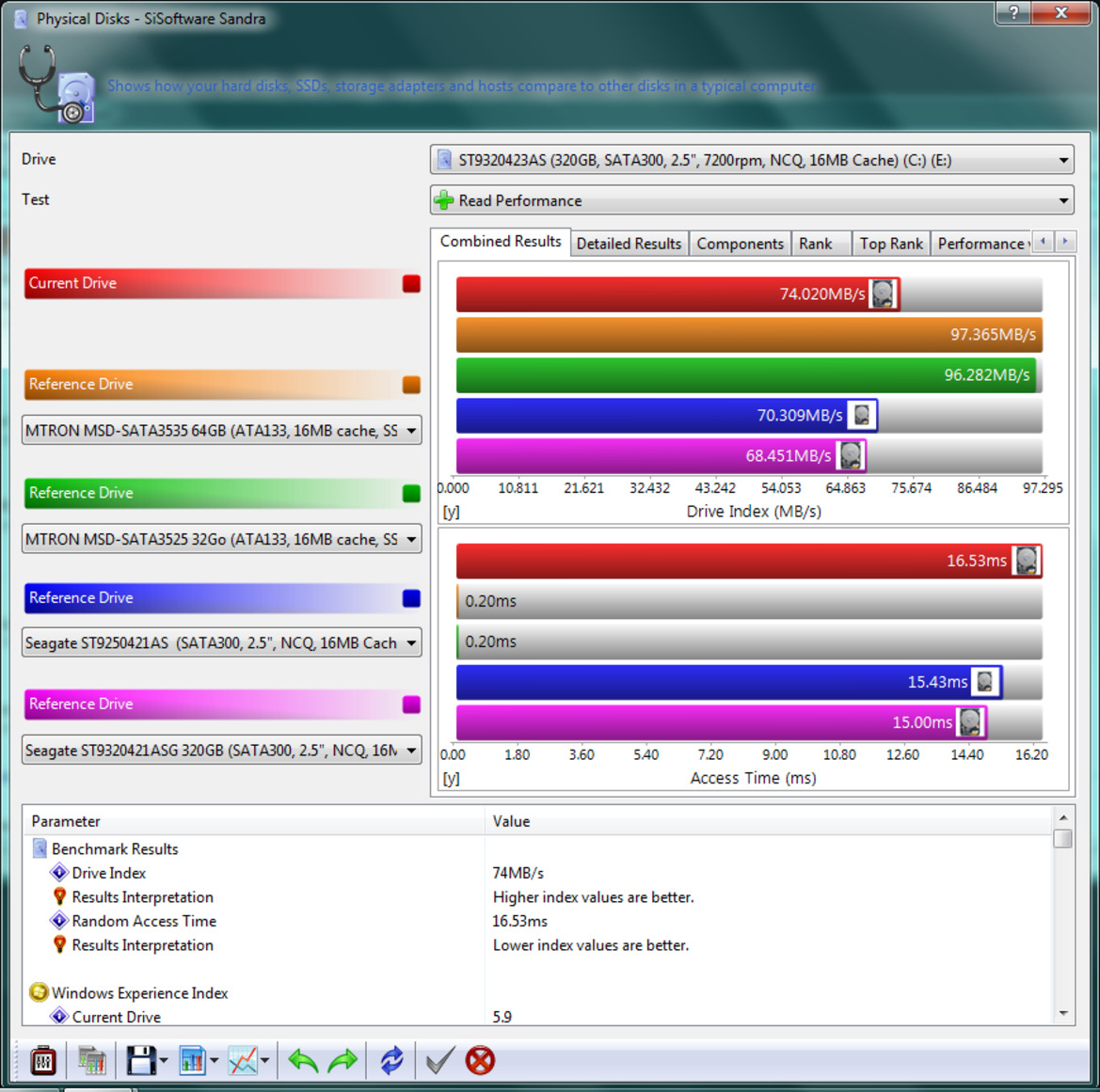
Task: Click the results list scrollbar thumb
Action: 1062,839
